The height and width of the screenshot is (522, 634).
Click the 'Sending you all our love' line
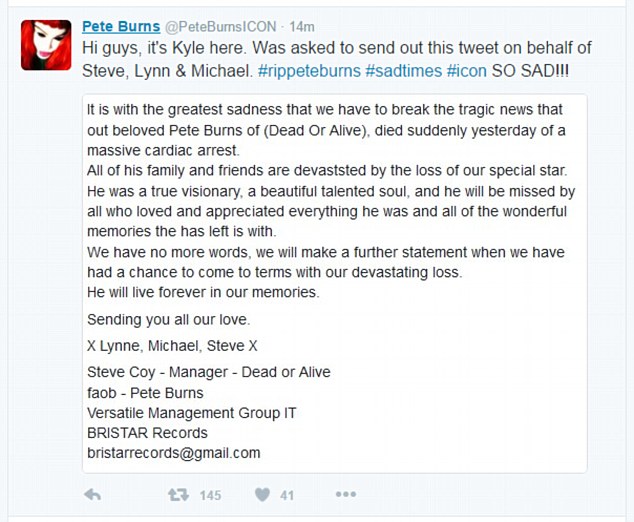click(x=168, y=320)
